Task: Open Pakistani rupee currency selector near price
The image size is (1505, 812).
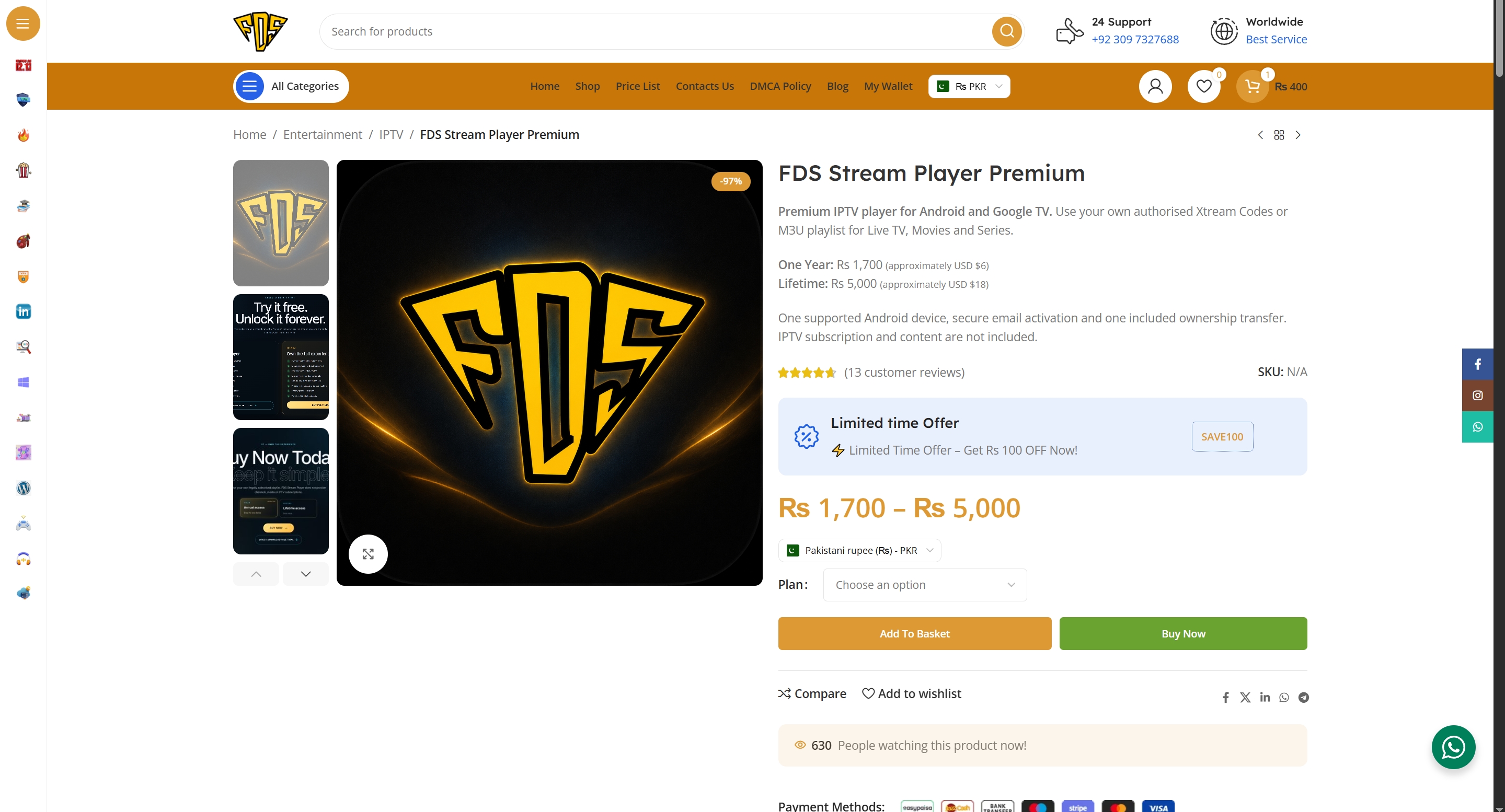Action: [x=859, y=550]
